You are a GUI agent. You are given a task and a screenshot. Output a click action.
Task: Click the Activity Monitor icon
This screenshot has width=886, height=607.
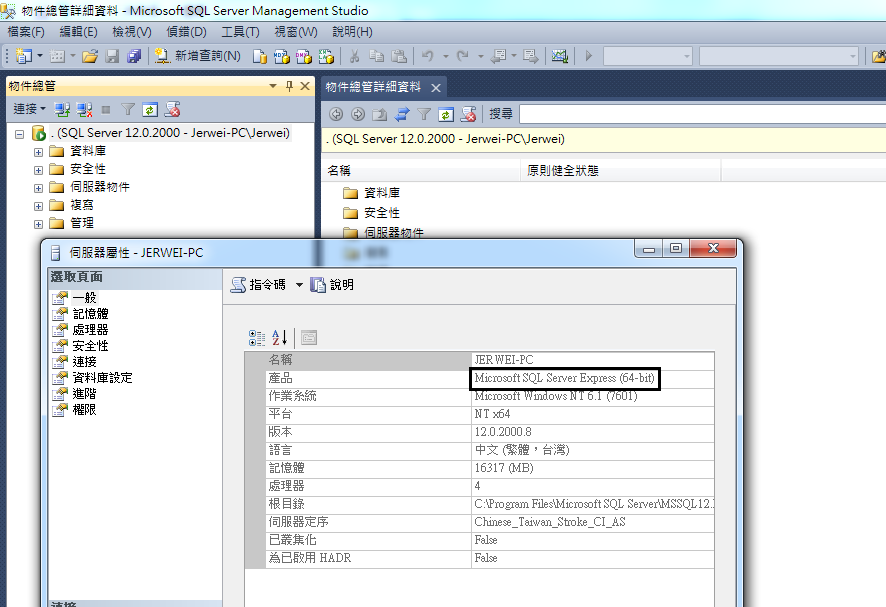click(559, 56)
